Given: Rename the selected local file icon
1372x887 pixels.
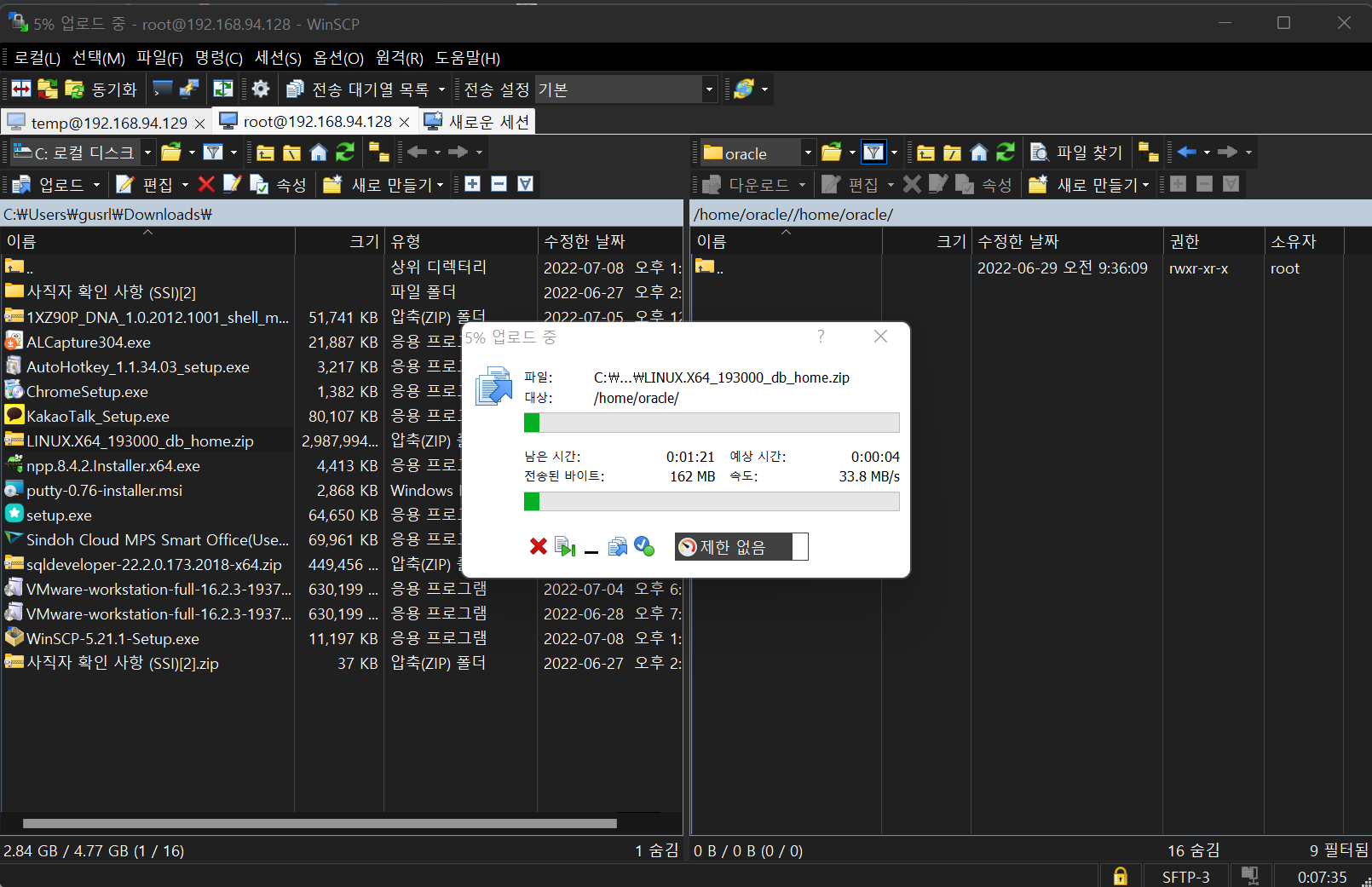Looking at the screenshot, I should (233, 184).
